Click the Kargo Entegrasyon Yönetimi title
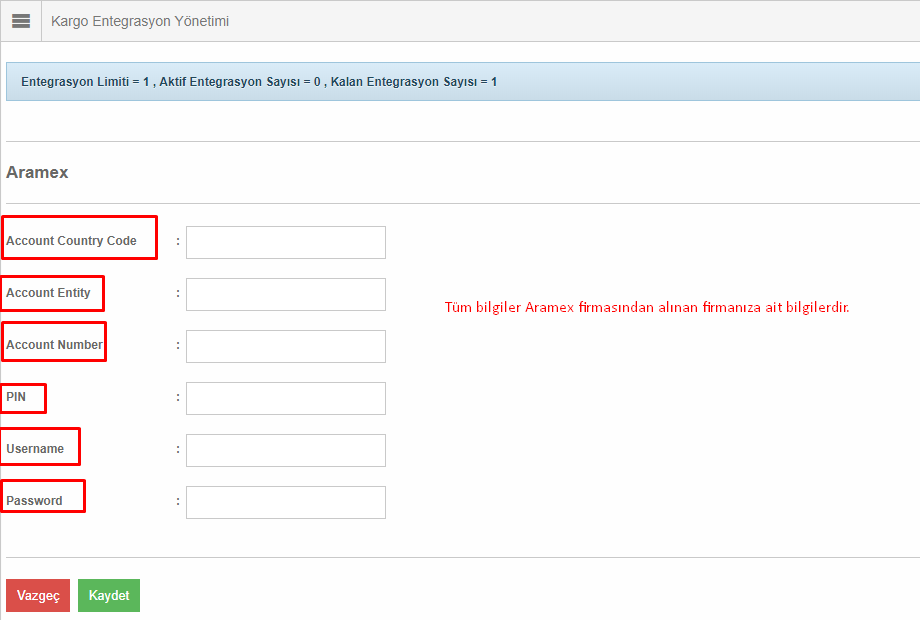The width and height of the screenshot is (920, 620). 140,21
